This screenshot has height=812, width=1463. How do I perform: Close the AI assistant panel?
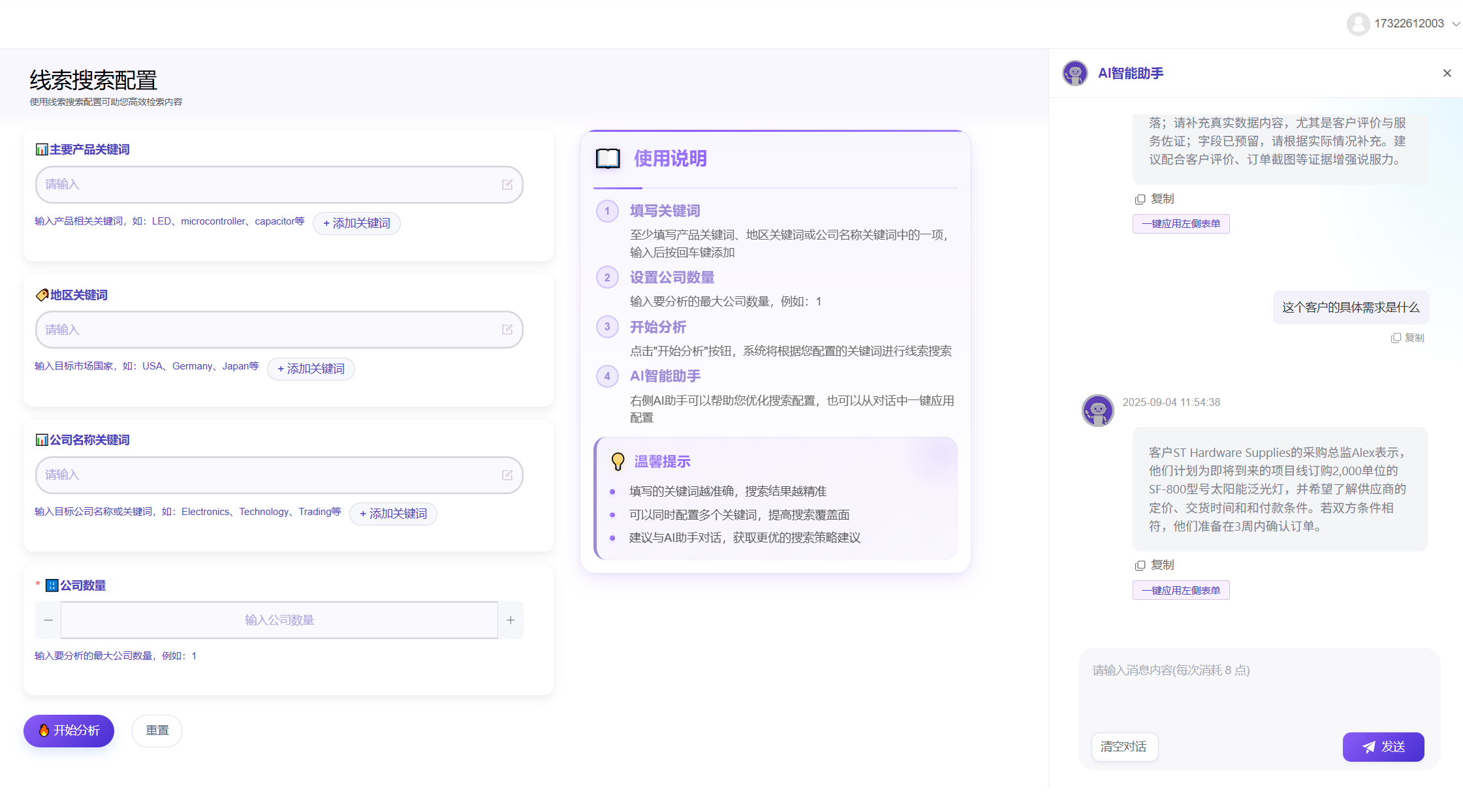click(x=1447, y=73)
